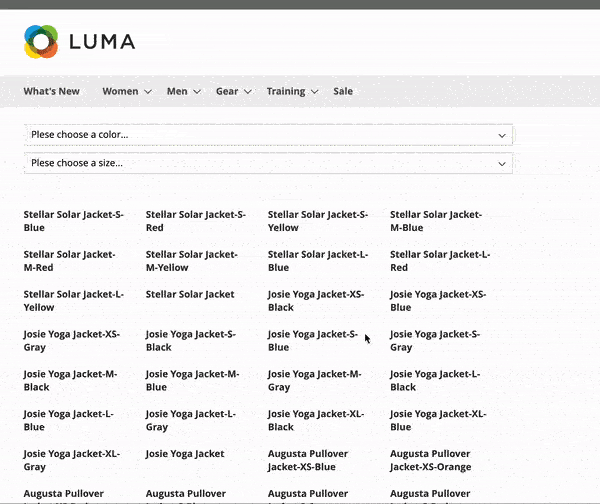Expand the Gear menu chevron

(x=248, y=92)
